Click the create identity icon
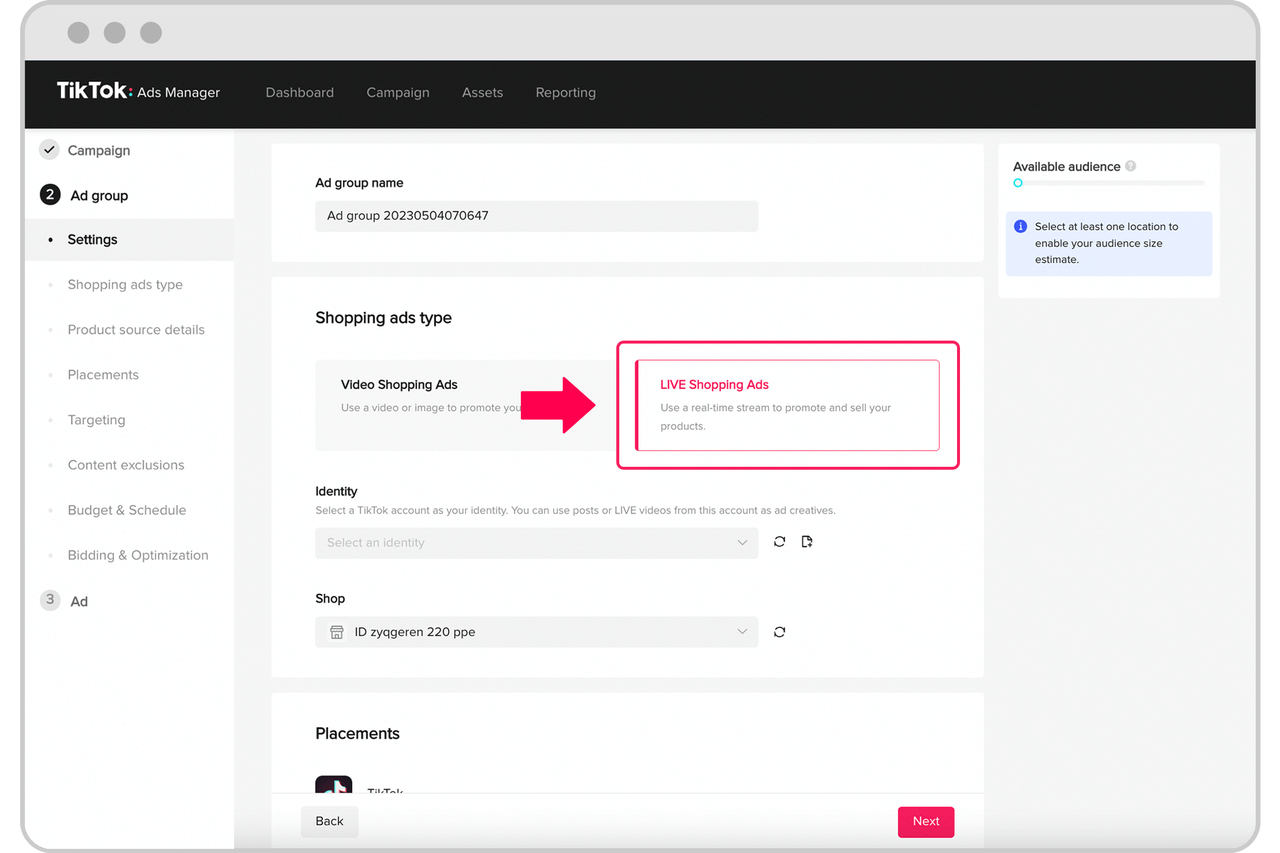 pyautogui.click(x=807, y=542)
